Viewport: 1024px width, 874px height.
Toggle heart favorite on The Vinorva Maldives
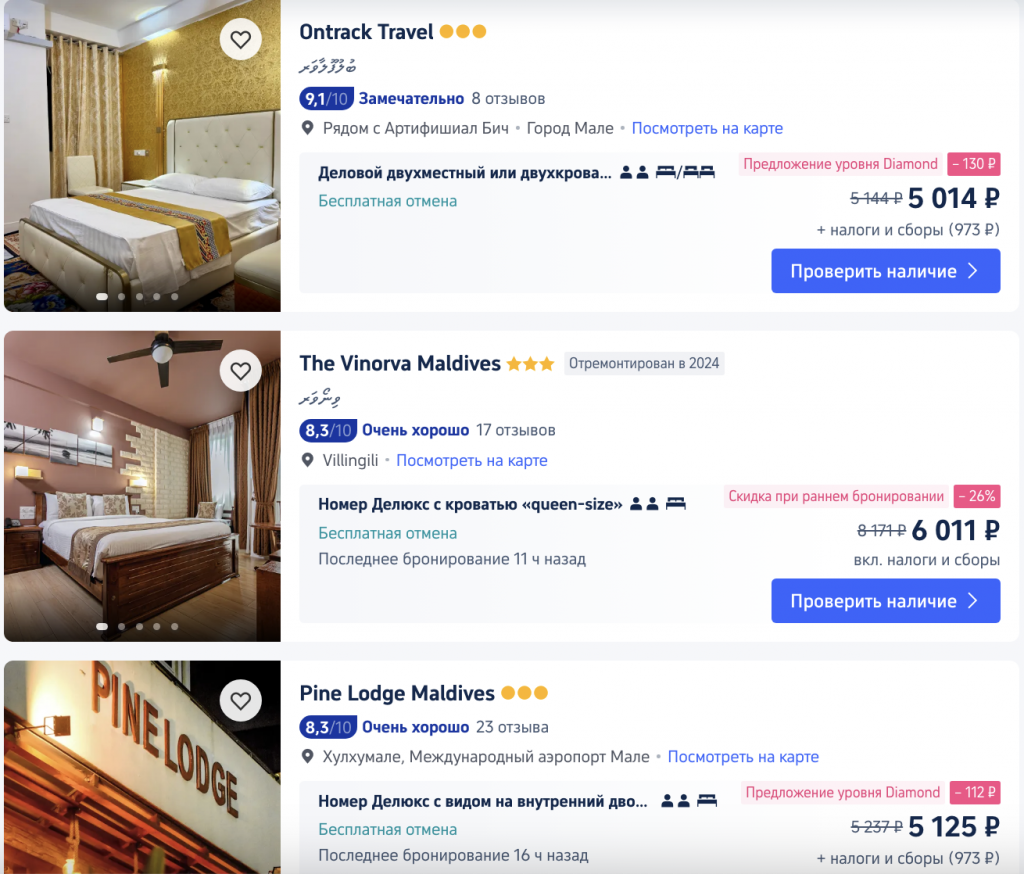pos(240,371)
